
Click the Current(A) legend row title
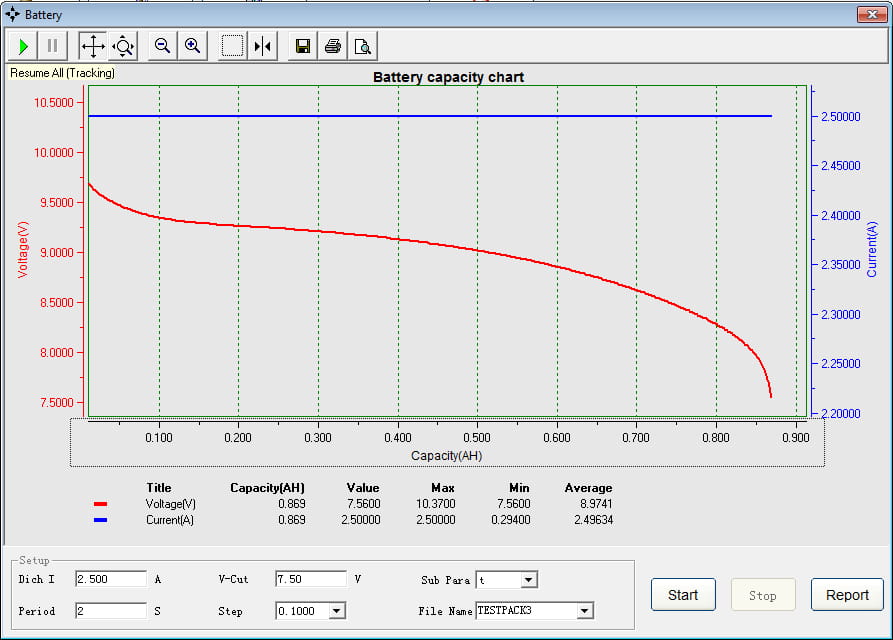170,520
